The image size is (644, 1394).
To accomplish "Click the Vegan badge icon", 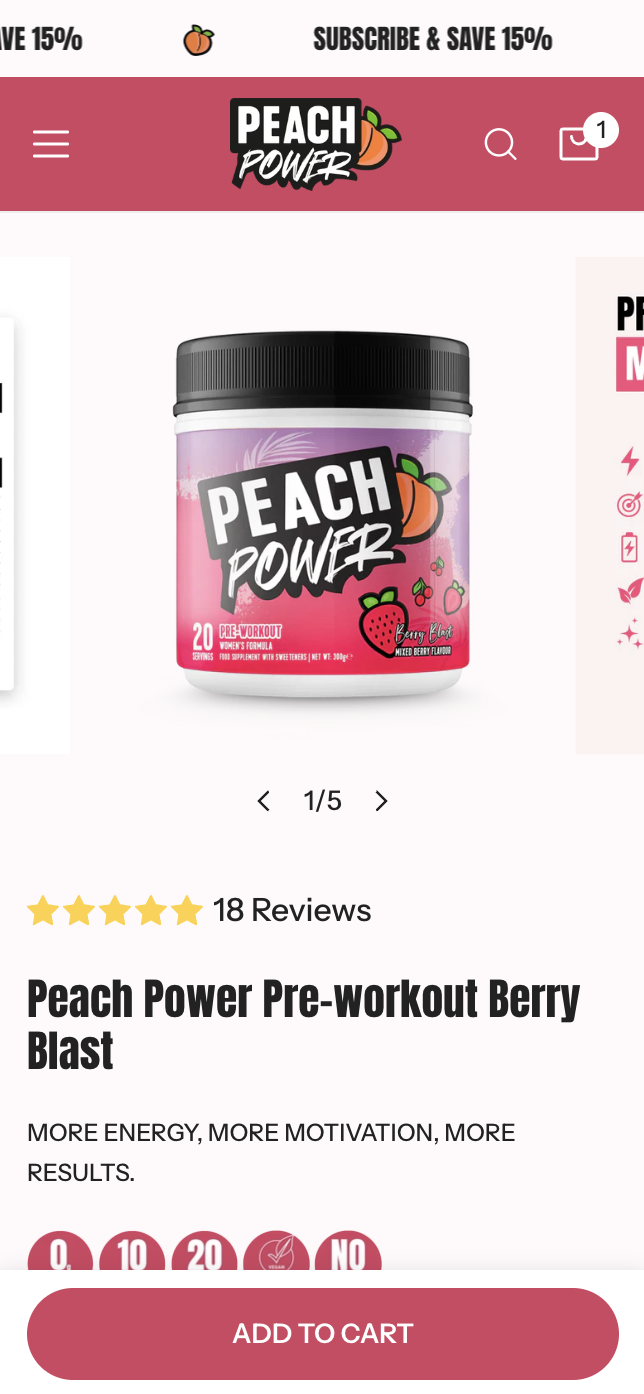I will point(276,1251).
